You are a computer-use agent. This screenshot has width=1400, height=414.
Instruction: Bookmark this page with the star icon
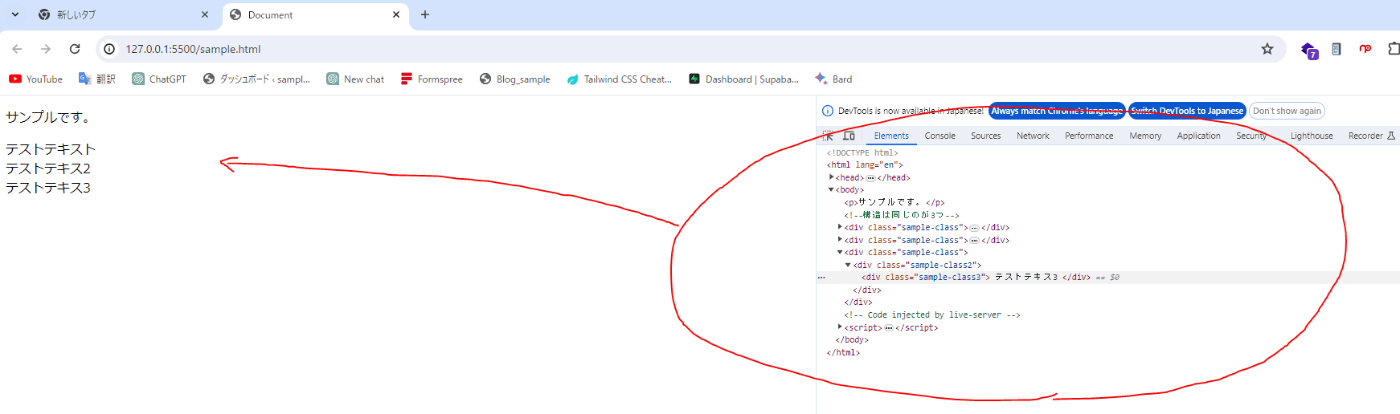tap(1267, 49)
